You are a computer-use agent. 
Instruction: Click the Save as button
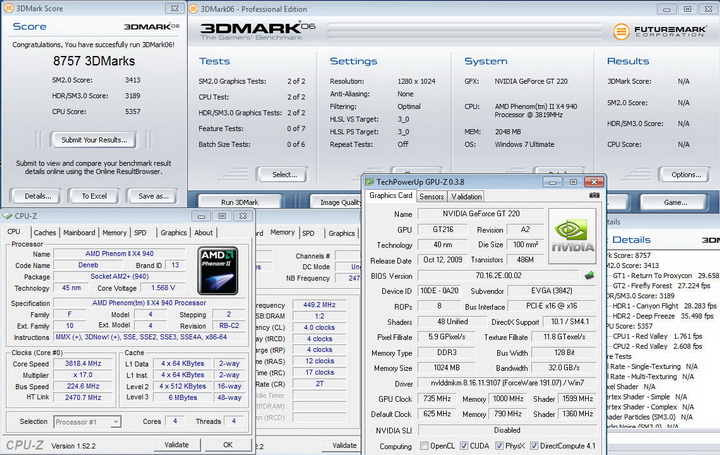(153, 196)
